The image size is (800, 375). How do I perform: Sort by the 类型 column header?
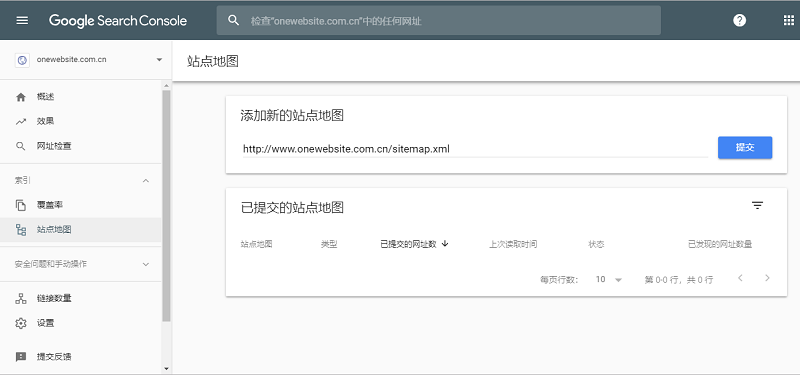click(x=329, y=244)
